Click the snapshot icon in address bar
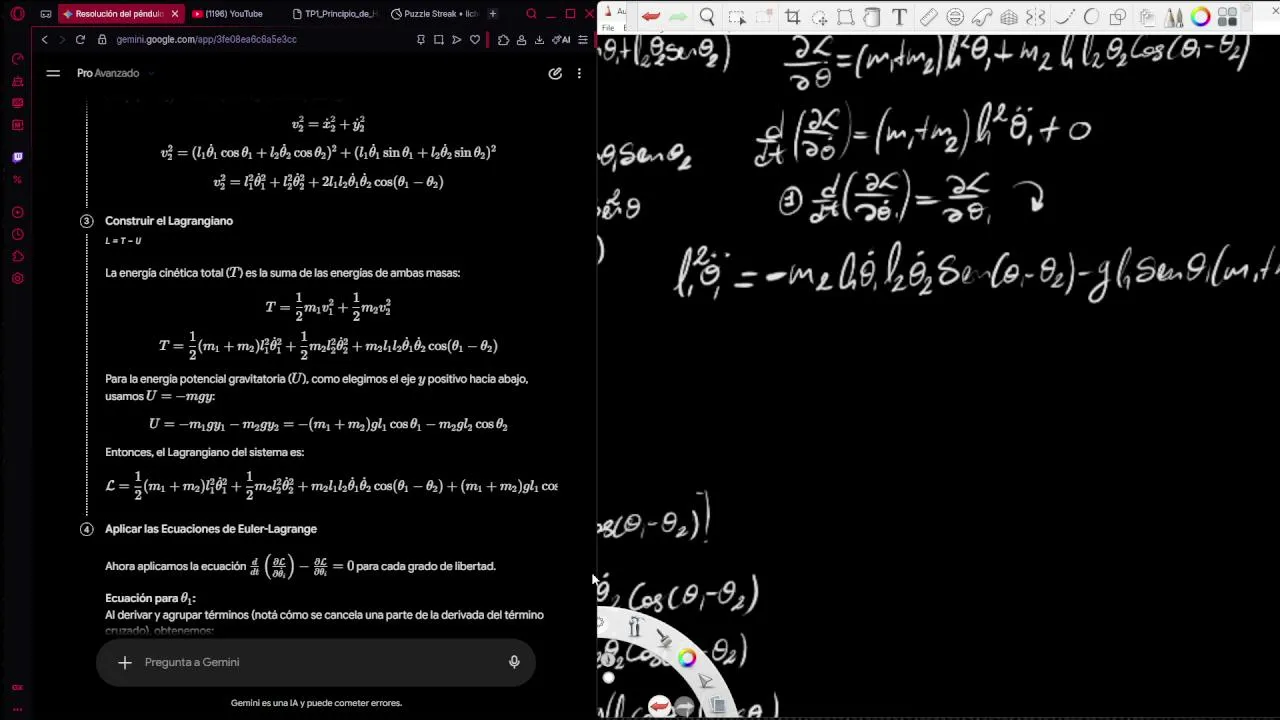 (x=439, y=39)
